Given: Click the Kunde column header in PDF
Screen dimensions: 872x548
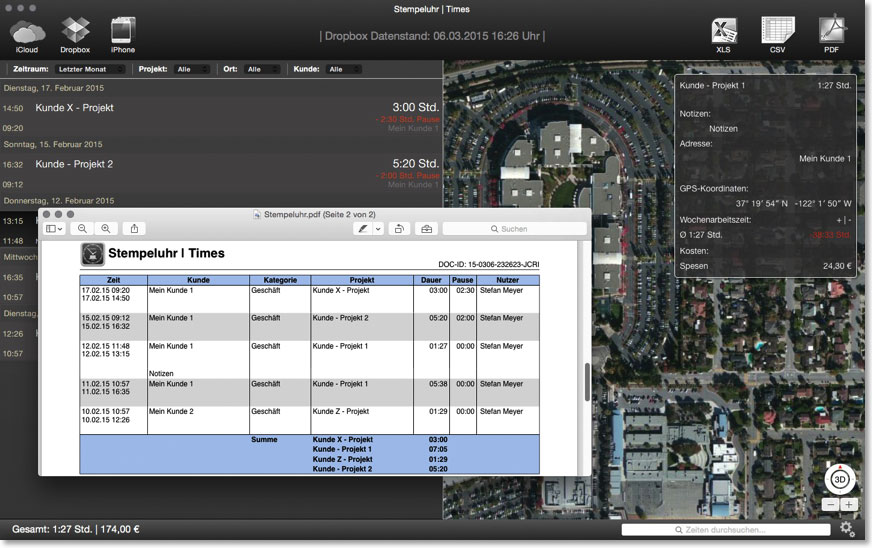Looking at the screenshot, I should [x=198, y=280].
